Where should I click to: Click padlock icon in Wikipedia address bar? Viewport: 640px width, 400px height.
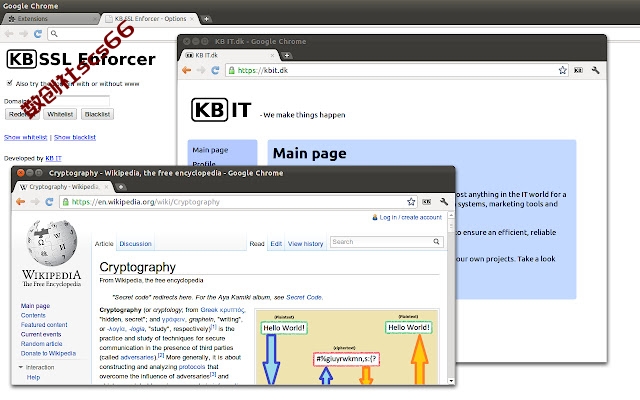tap(65, 202)
